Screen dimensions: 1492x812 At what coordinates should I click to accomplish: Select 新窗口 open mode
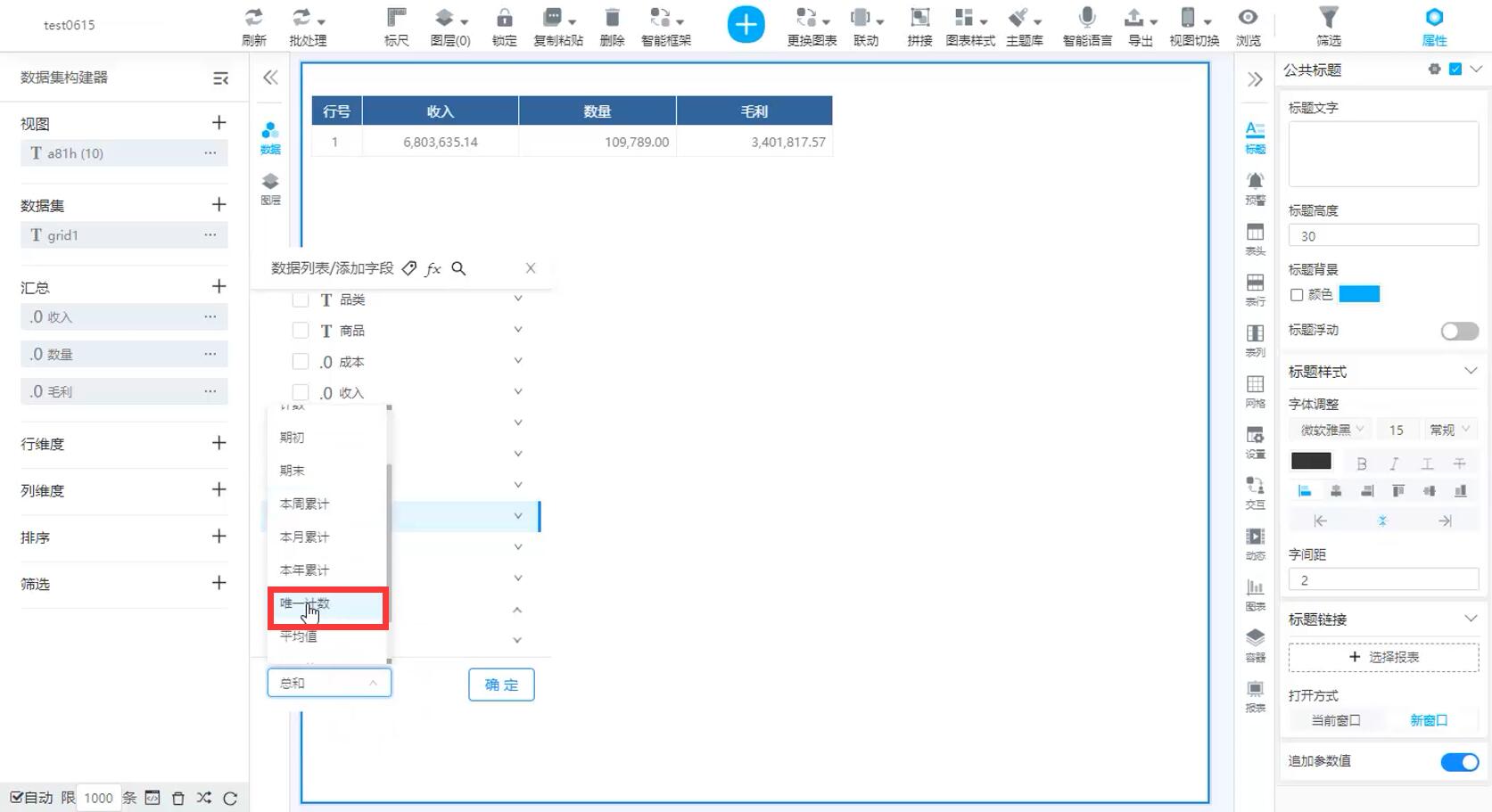click(x=1429, y=720)
